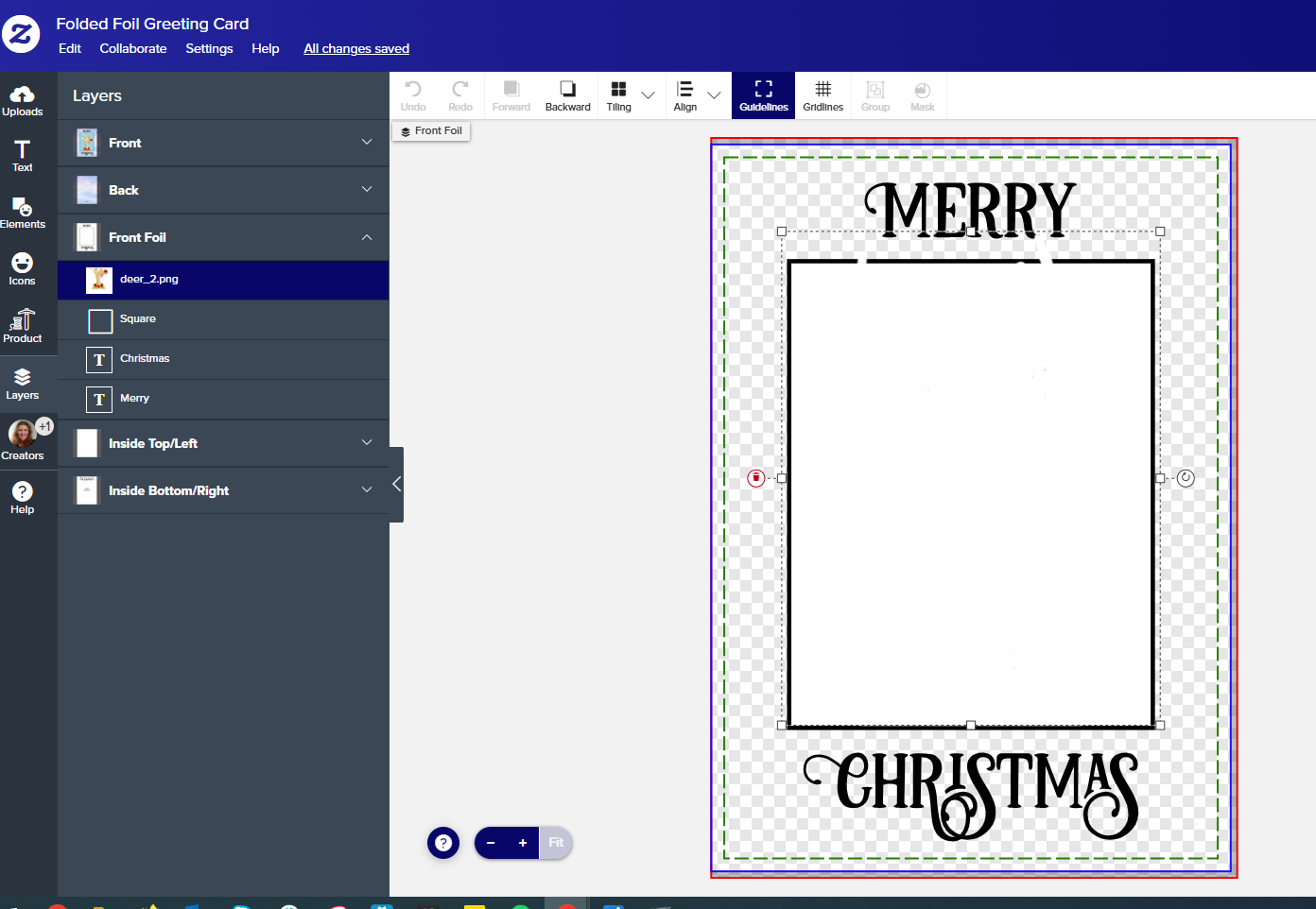The width and height of the screenshot is (1316, 909).
Task: Open the Edit menu
Action: tap(70, 49)
